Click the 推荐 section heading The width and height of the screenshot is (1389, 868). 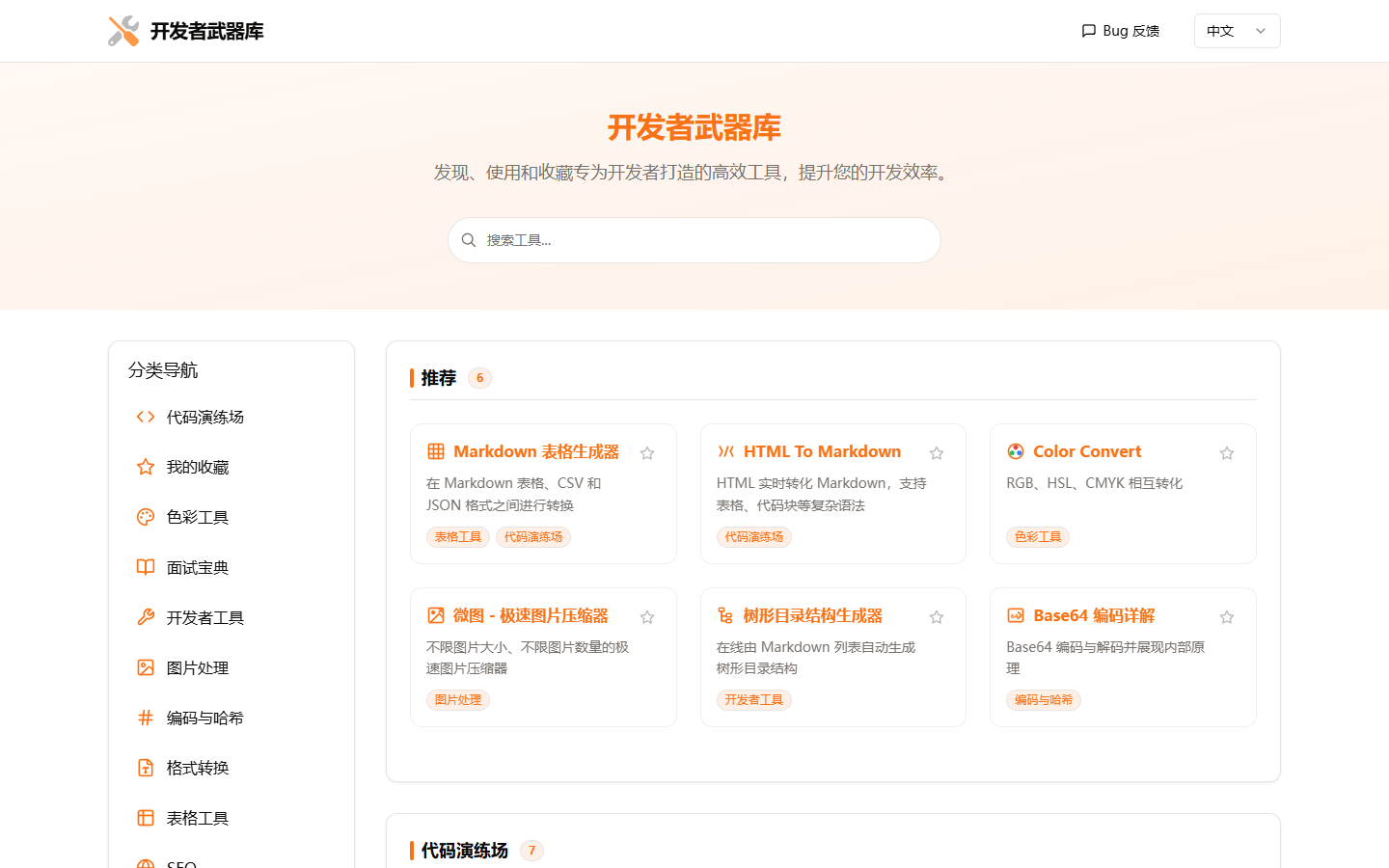pos(439,378)
